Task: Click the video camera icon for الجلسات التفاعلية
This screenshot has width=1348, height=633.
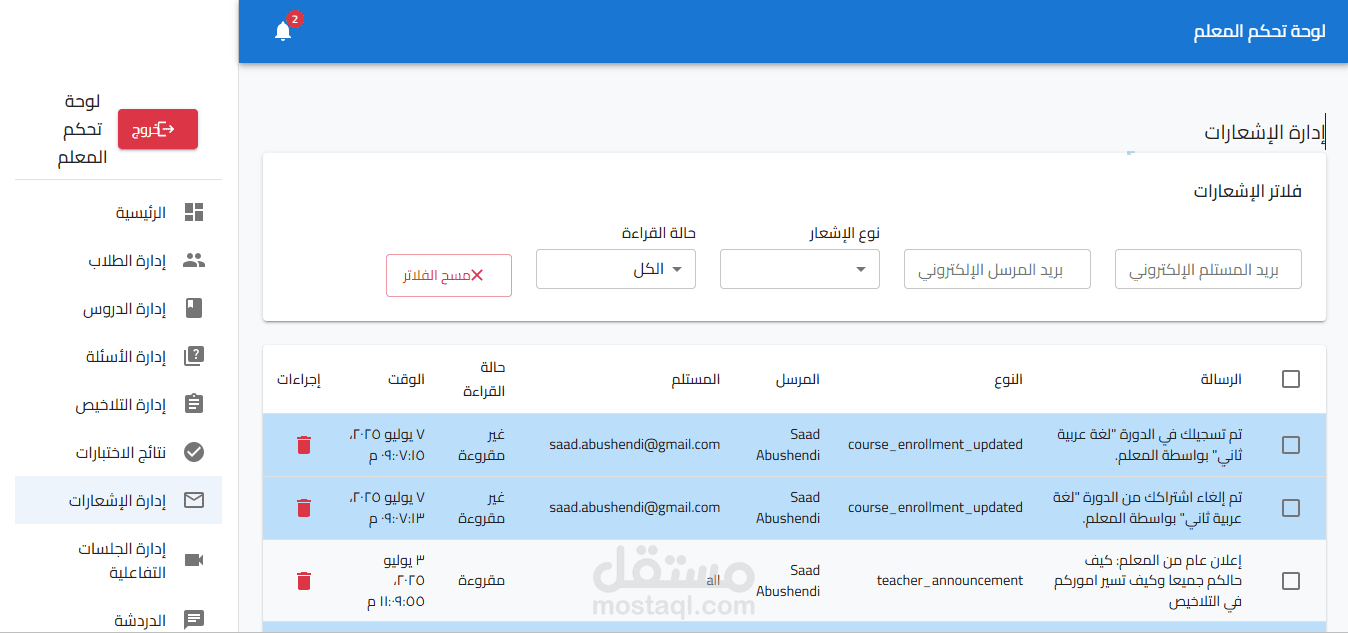Action: [194, 560]
